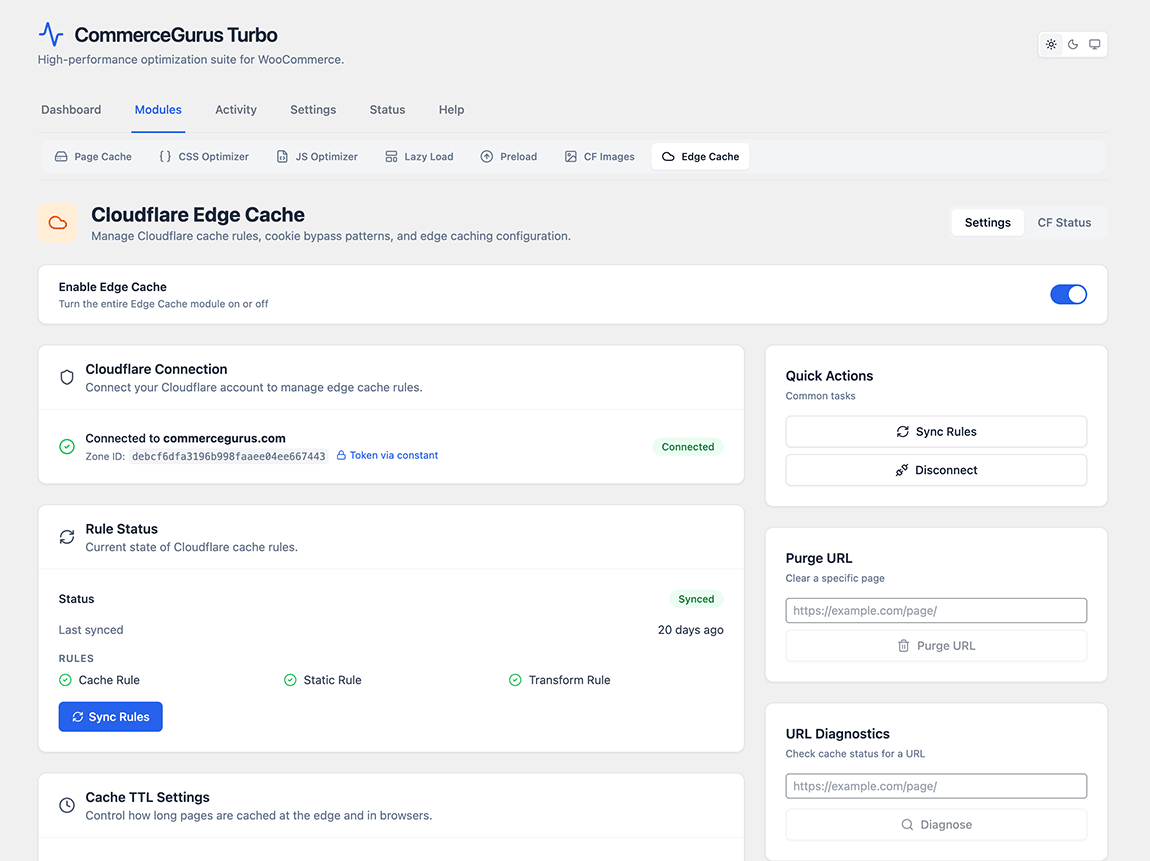Select the JS Optimizer module tab

tap(317, 157)
